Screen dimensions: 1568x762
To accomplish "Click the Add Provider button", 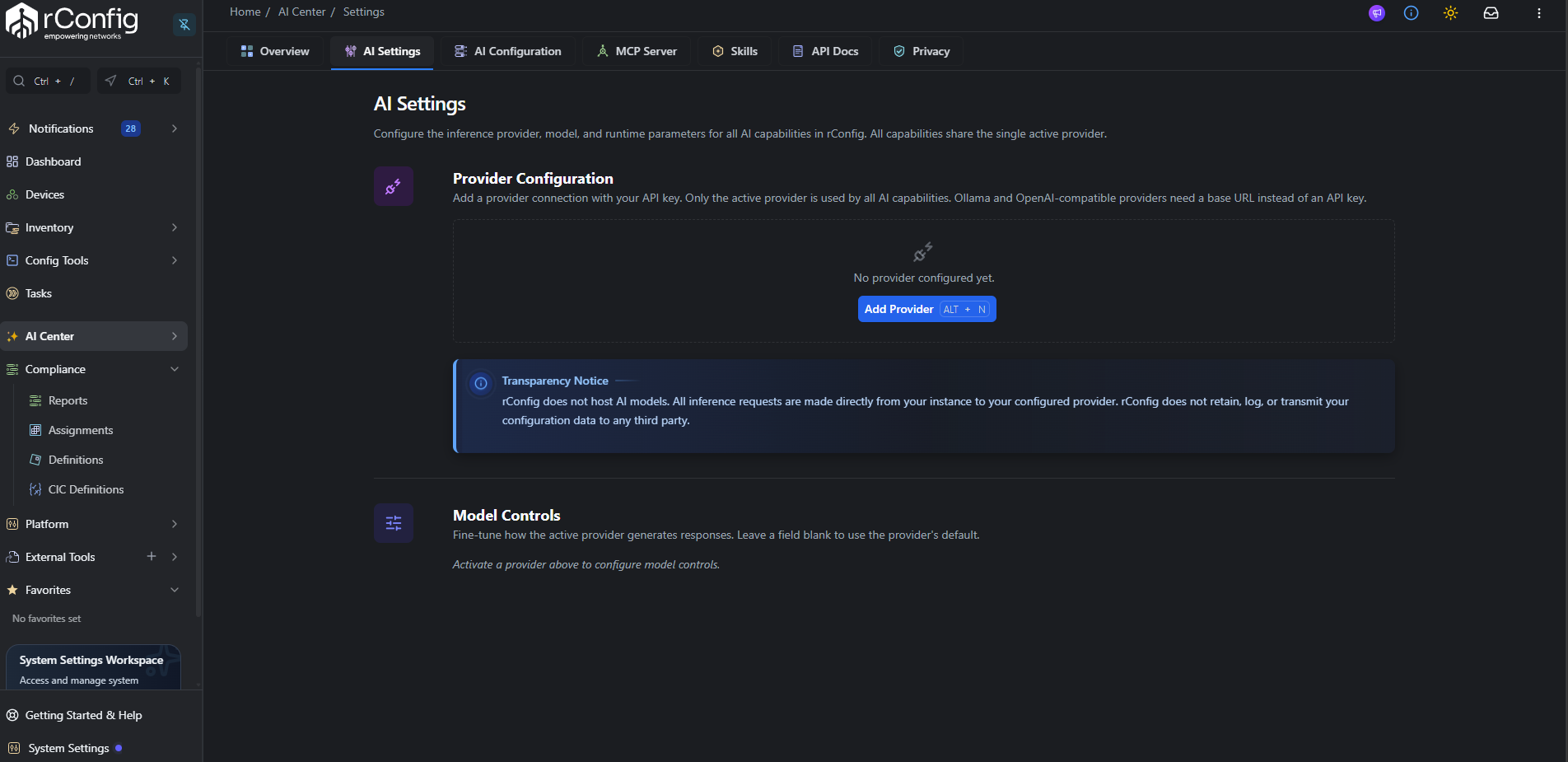I will pos(926,309).
